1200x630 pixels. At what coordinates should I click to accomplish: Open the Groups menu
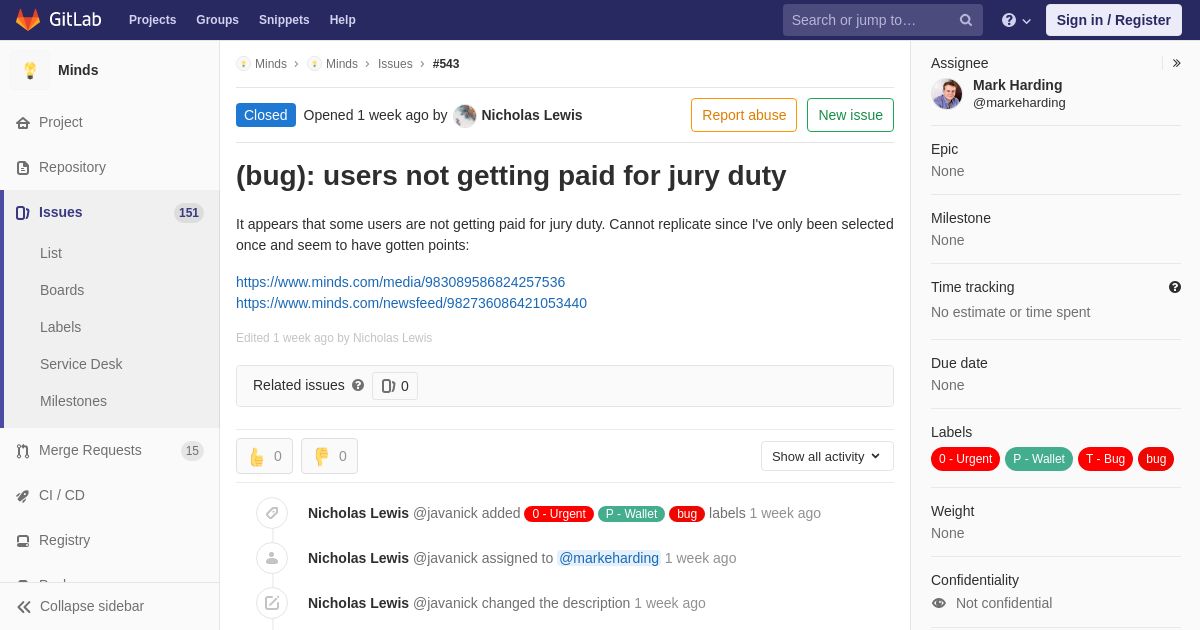coord(217,20)
